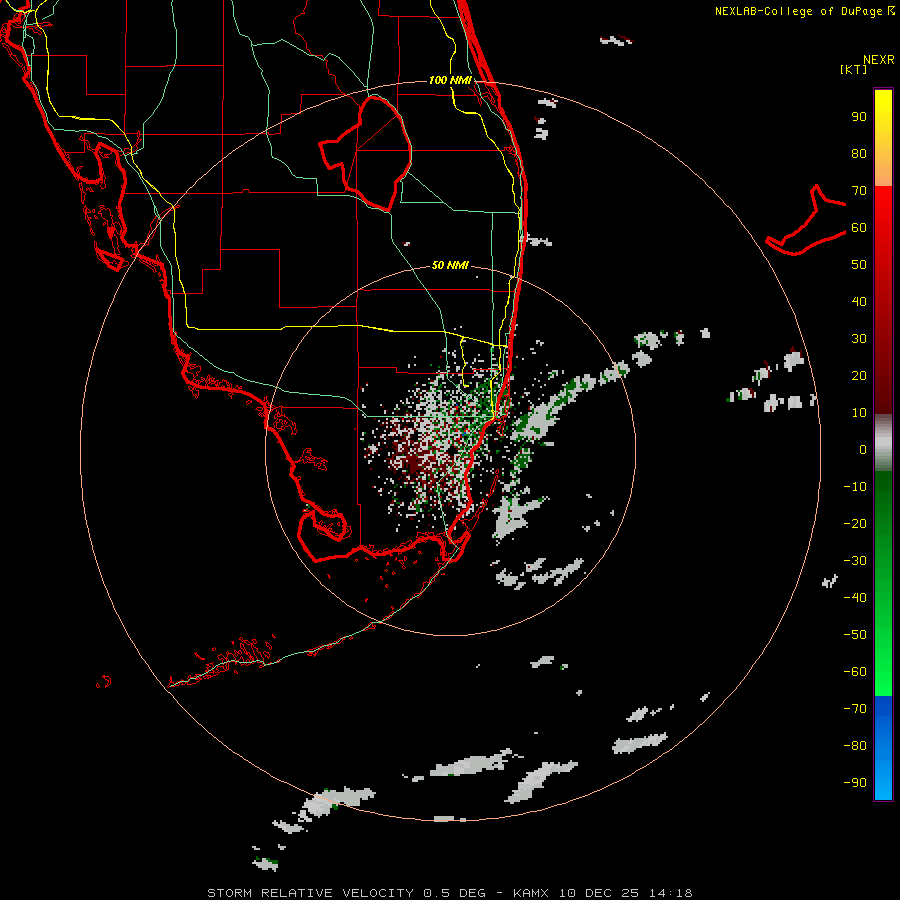This screenshot has width=900, height=900.
Task: Click the 50 value on velocity scale
Action: pyautogui.click(x=859, y=265)
